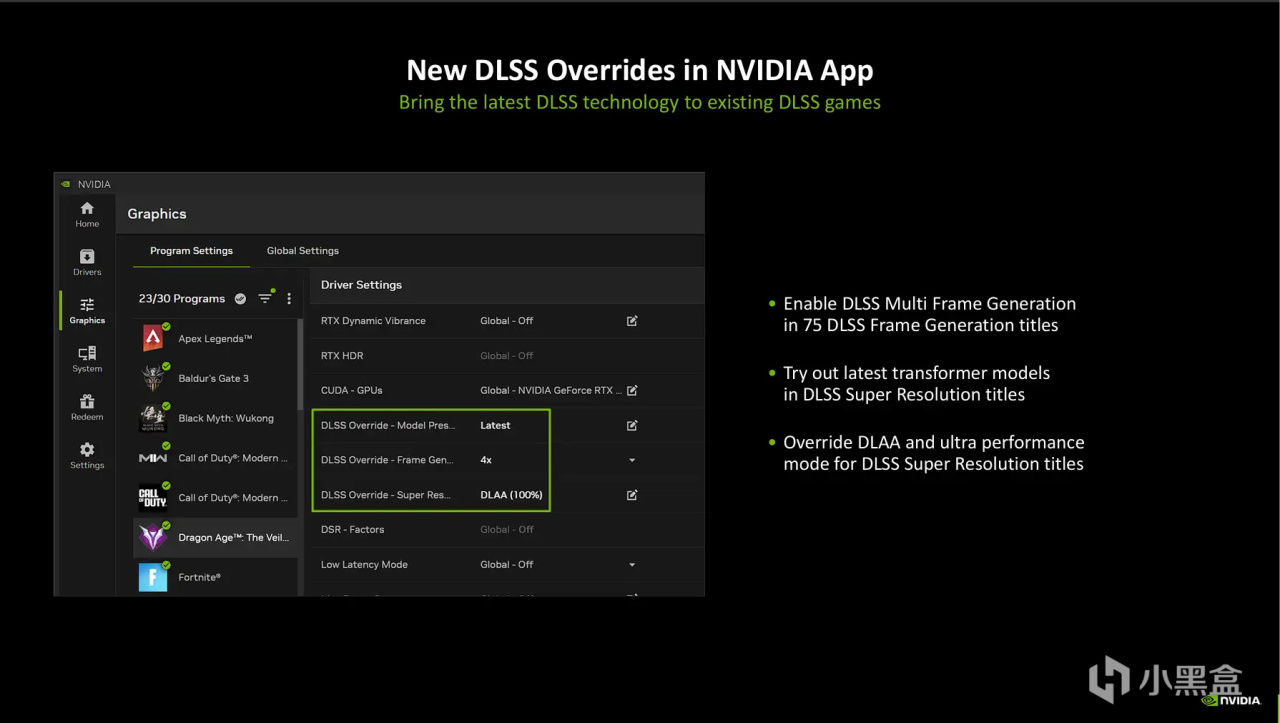This screenshot has width=1280, height=723.
Task: Click the RTX HDR setting label
Action: [342, 356]
